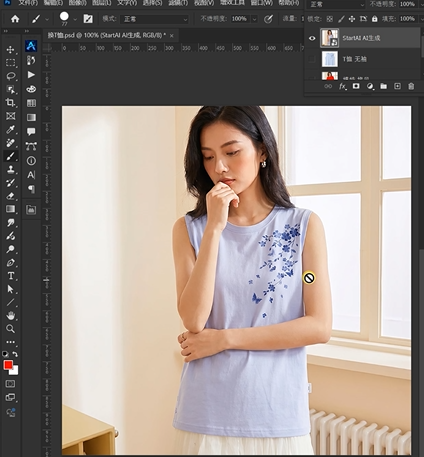Hide the StartAI AI生成 layer

pos(312,38)
